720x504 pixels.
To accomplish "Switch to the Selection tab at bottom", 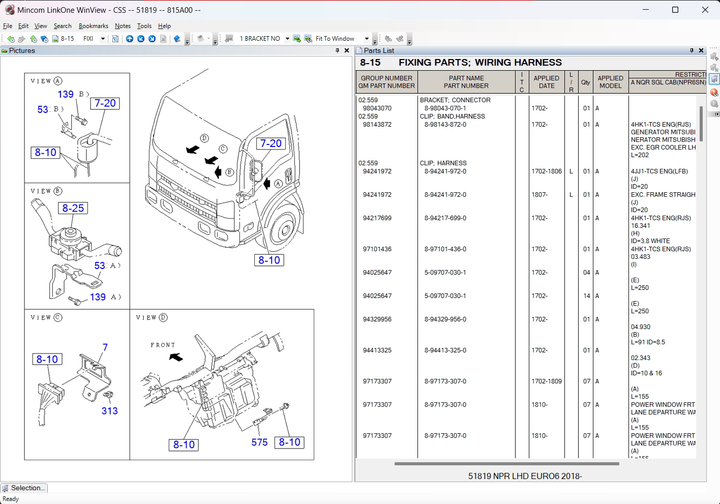I will click(x=24, y=488).
